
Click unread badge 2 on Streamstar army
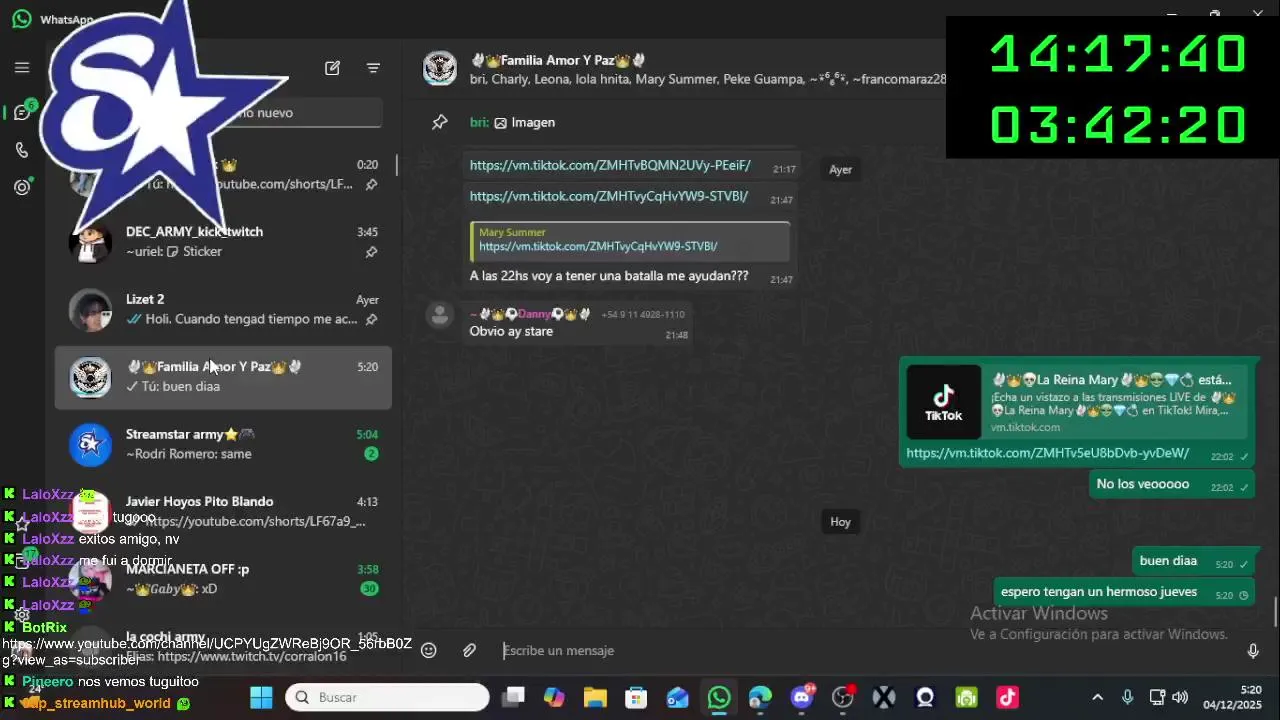pyautogui.click(x=371, y=454)
